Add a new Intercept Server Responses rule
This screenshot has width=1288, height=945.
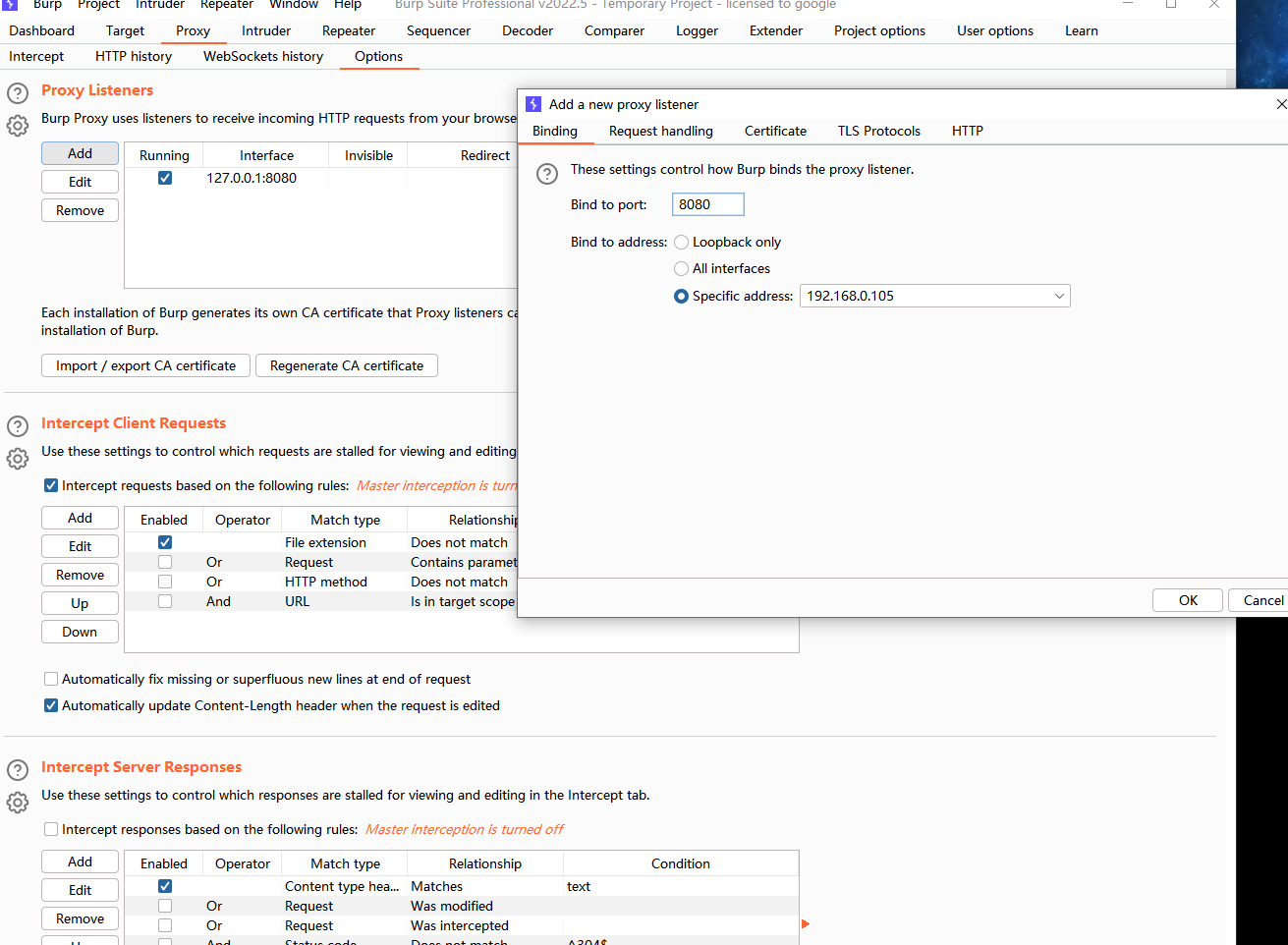81,862
